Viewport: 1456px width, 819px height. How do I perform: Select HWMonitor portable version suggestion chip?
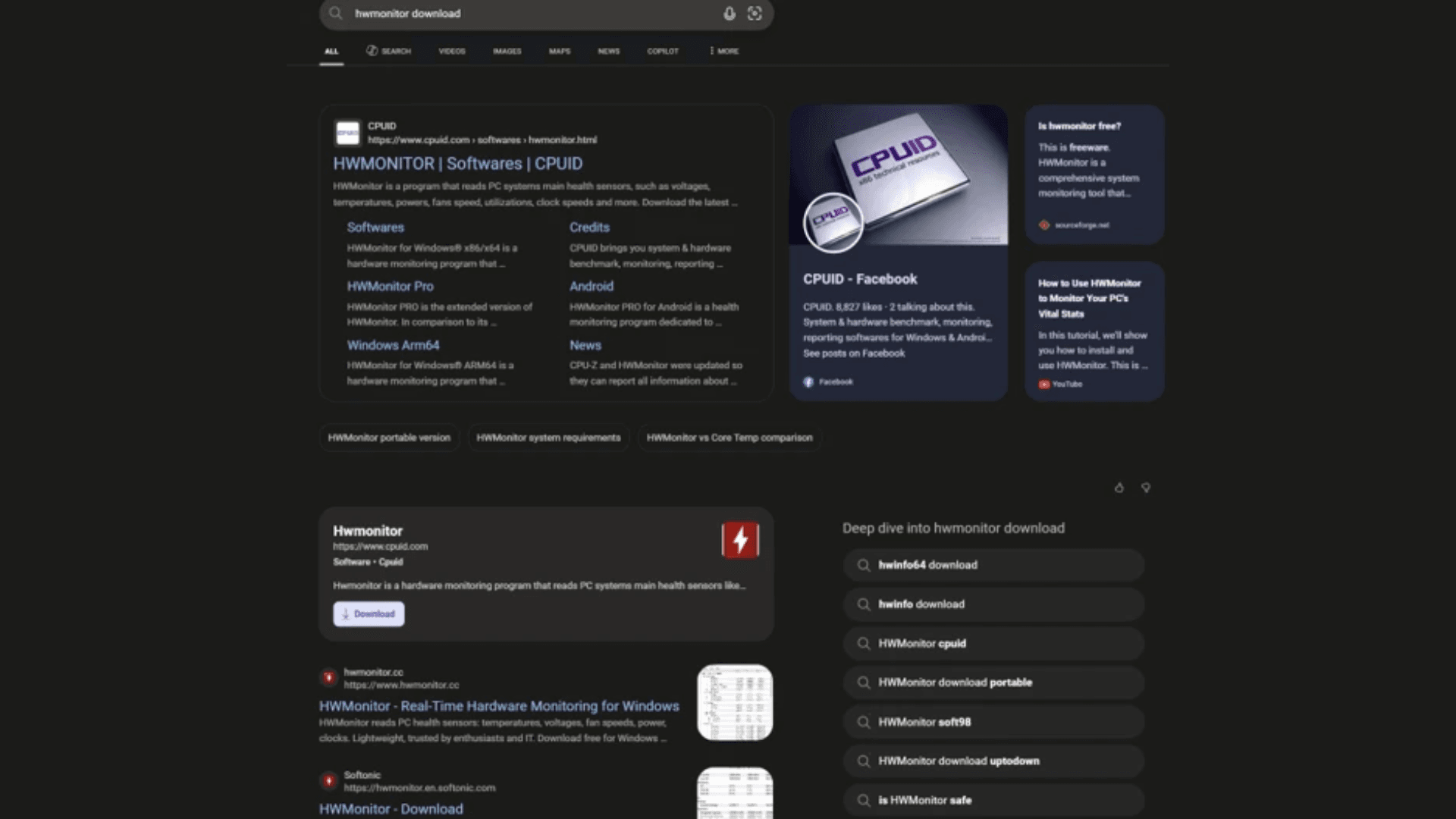point(389,438)
